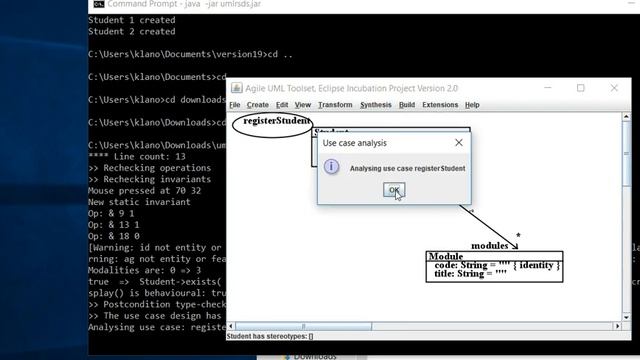Click the Agile UML Toolset Java window icon
The width and height of the screenshot is (640, 360).
[237, 88]
